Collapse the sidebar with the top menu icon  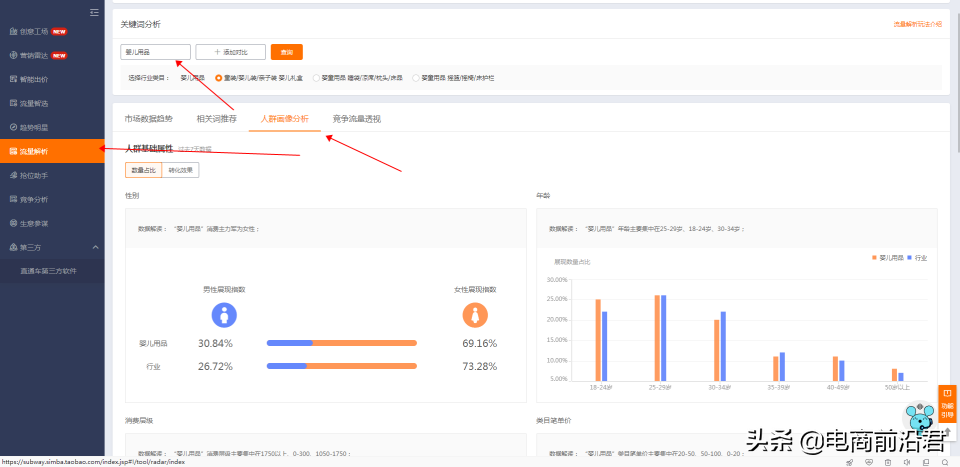[94, 12]
